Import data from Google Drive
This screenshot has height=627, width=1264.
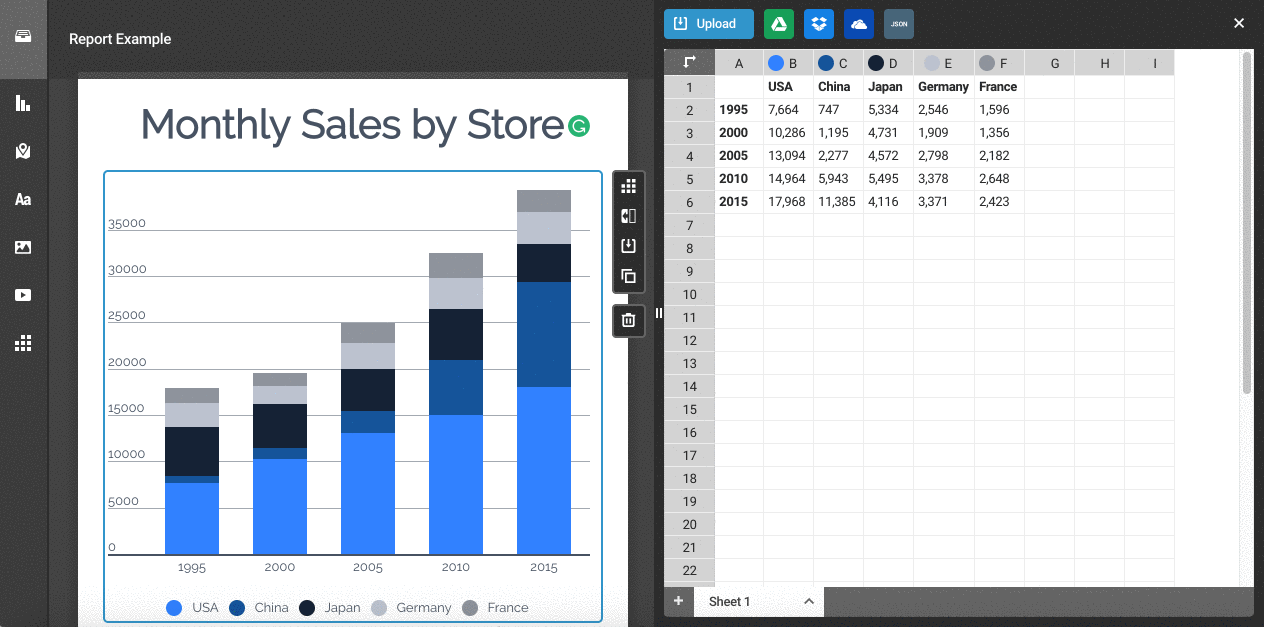779,24
